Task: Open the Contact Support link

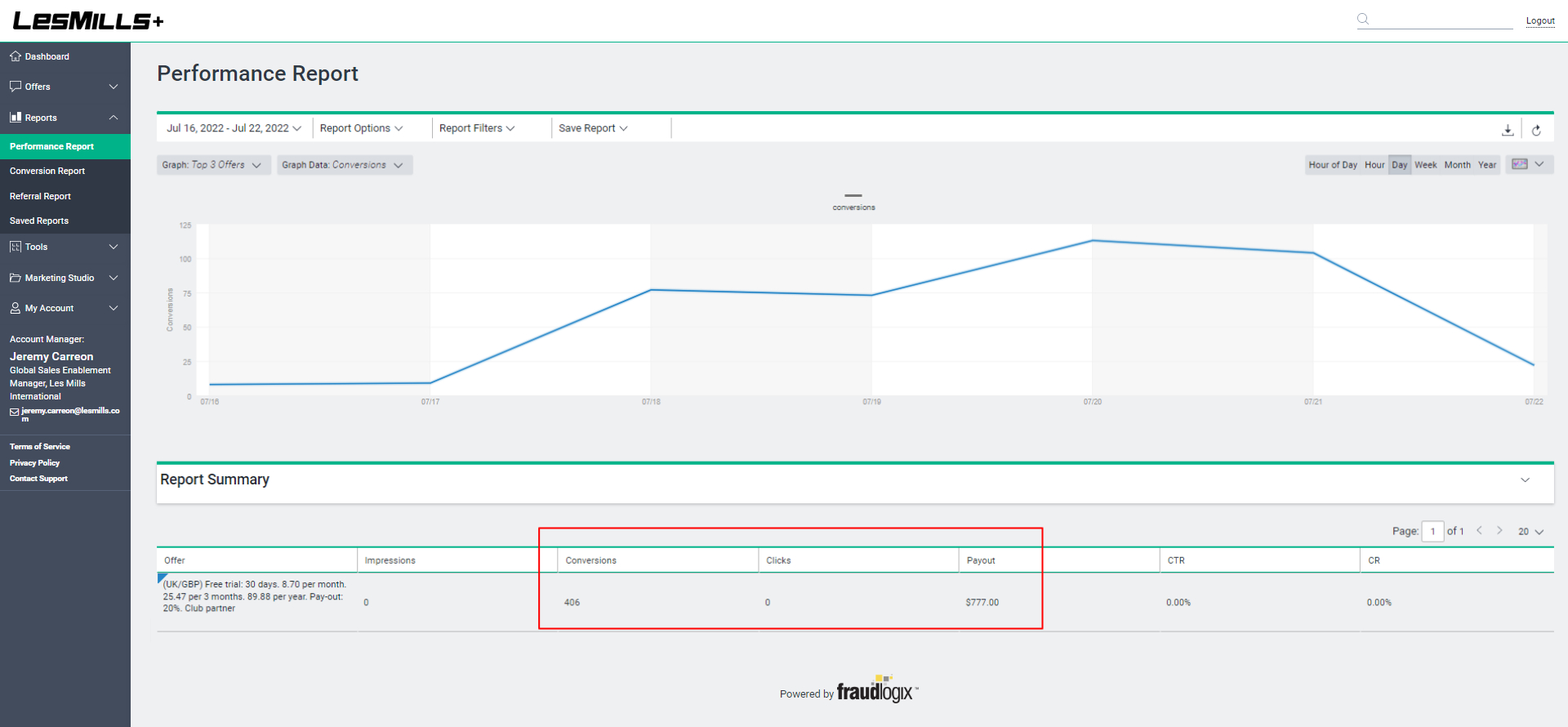Action: click(x=38, y=479)
